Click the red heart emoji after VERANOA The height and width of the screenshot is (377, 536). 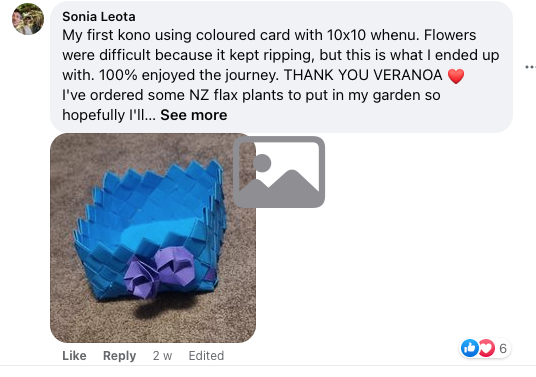pos(456,76)
